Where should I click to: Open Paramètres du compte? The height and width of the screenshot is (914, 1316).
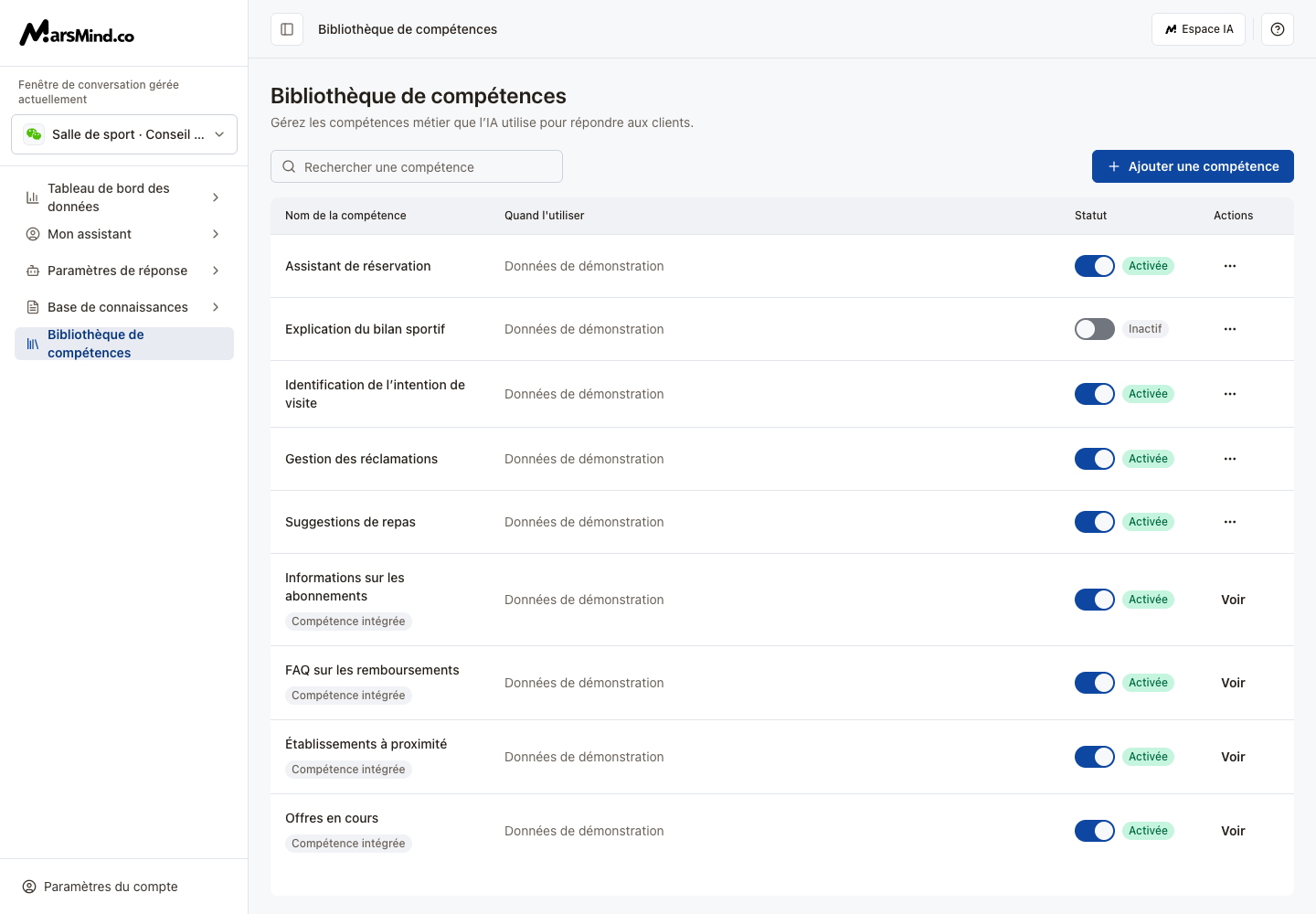click(x=100, y=887)
